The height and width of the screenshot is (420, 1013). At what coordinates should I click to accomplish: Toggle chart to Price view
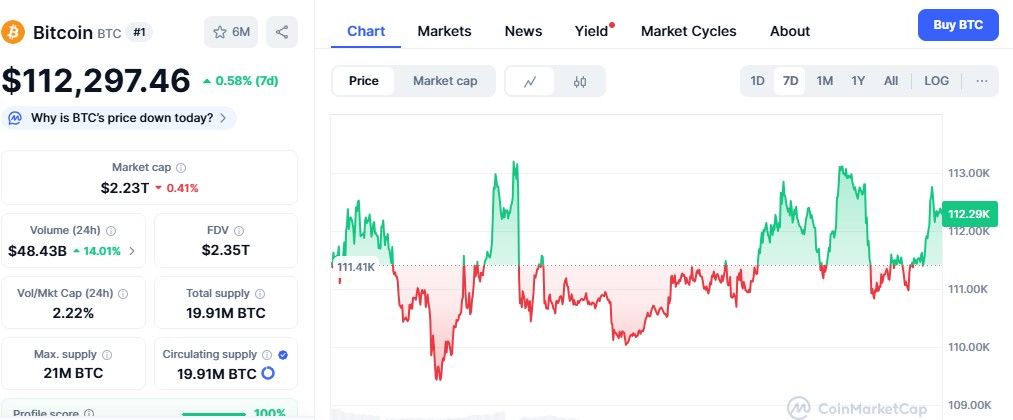pos(363,81)
